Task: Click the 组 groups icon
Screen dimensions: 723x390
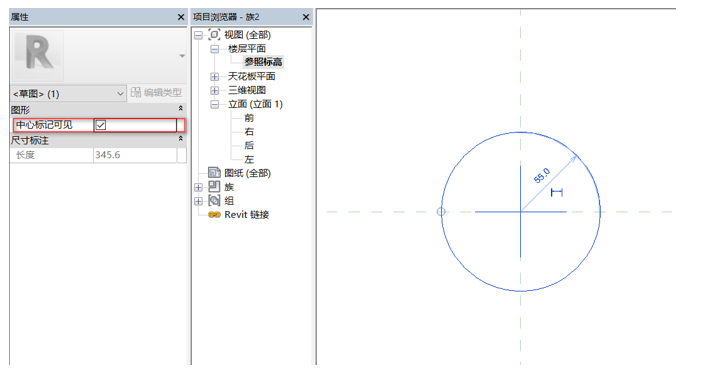Action: tap(214, 201)
